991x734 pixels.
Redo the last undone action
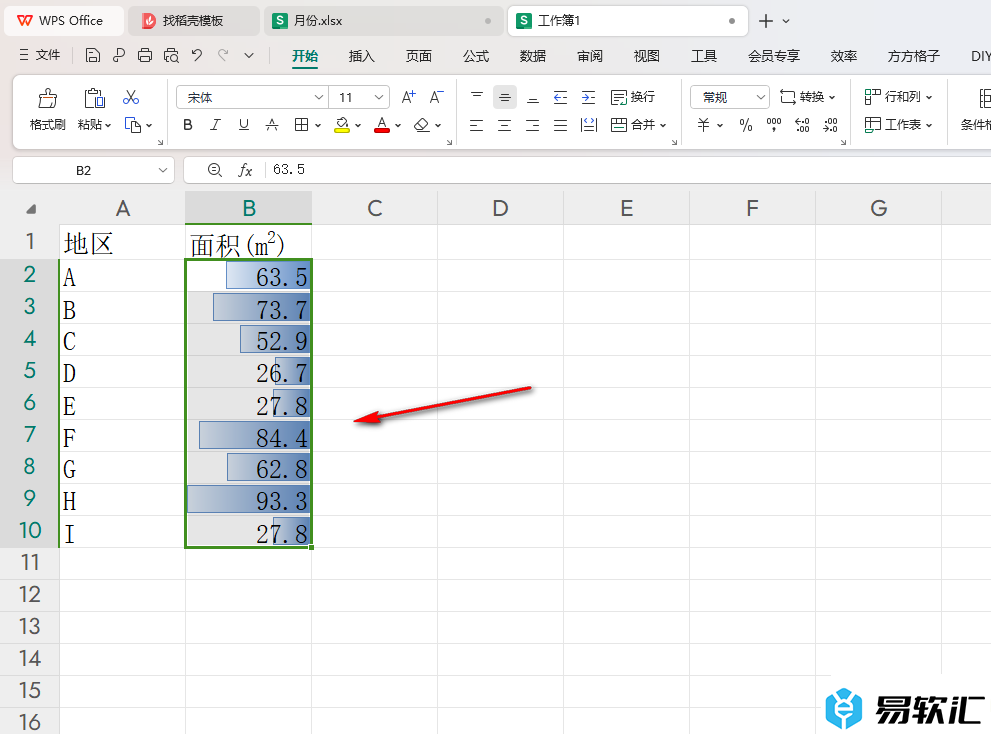pyautogui.click(x=222, y=56)
